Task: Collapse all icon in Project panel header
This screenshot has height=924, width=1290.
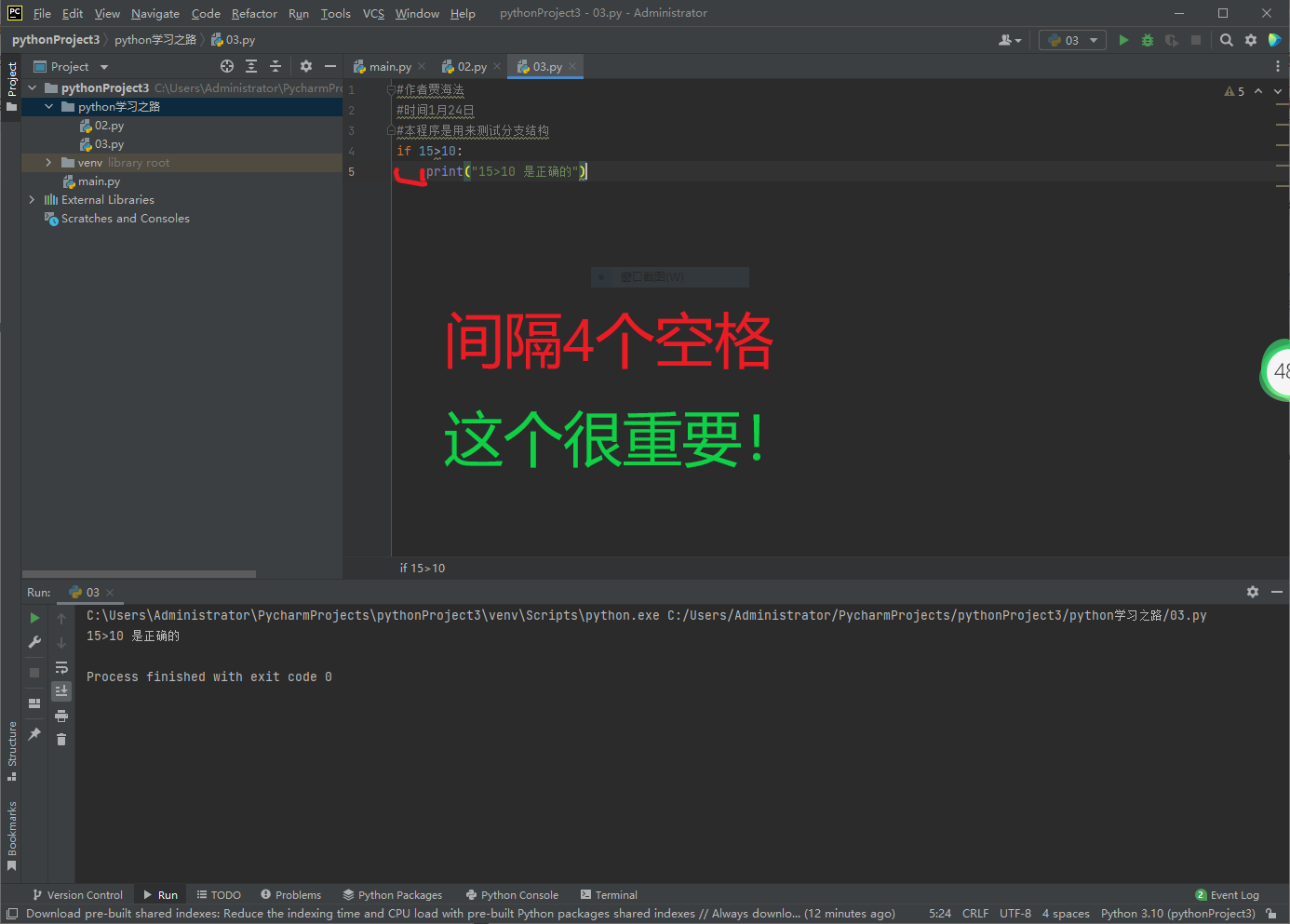Action: [x=275, y=66]
